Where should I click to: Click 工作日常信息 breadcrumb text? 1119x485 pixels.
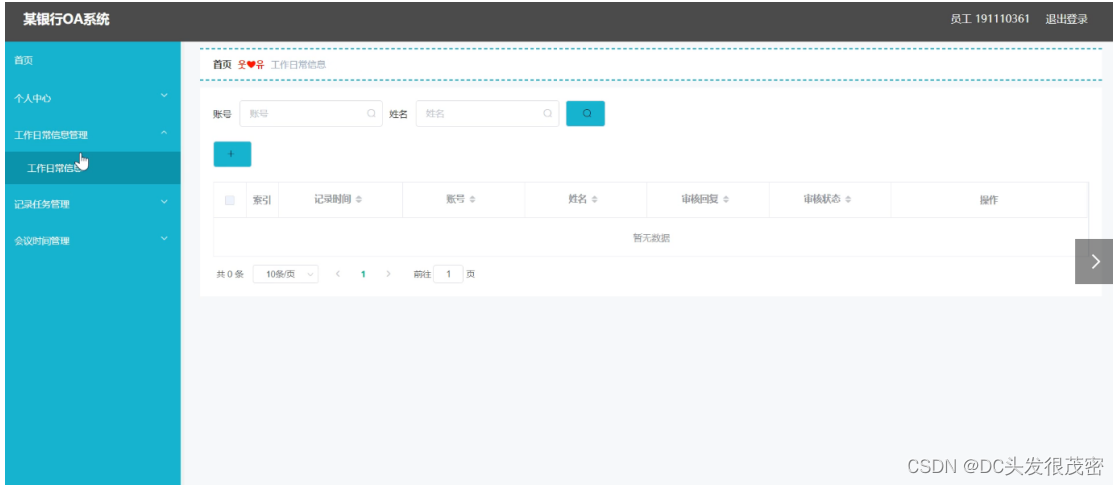pyautogui.click(x=298, y=64)
